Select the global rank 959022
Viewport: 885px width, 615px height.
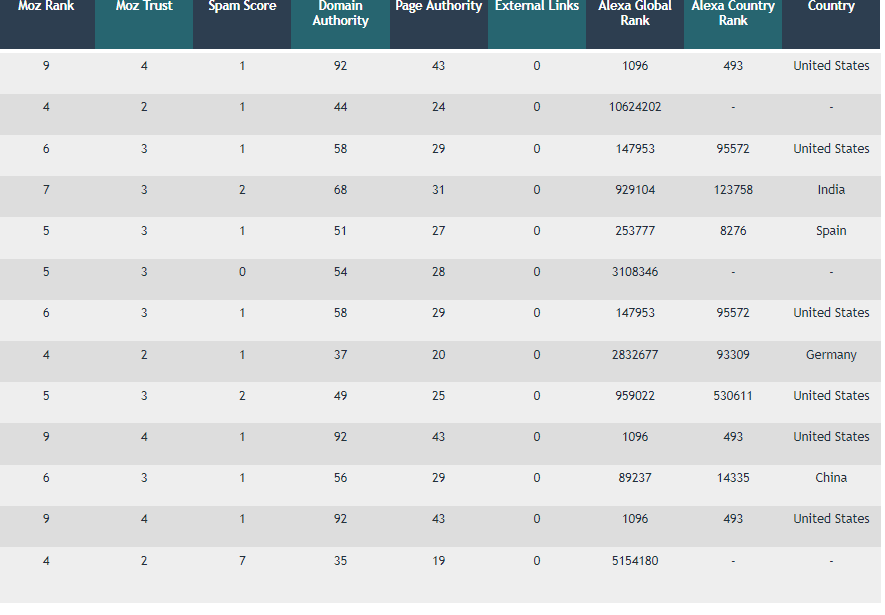tap(635, 396)
